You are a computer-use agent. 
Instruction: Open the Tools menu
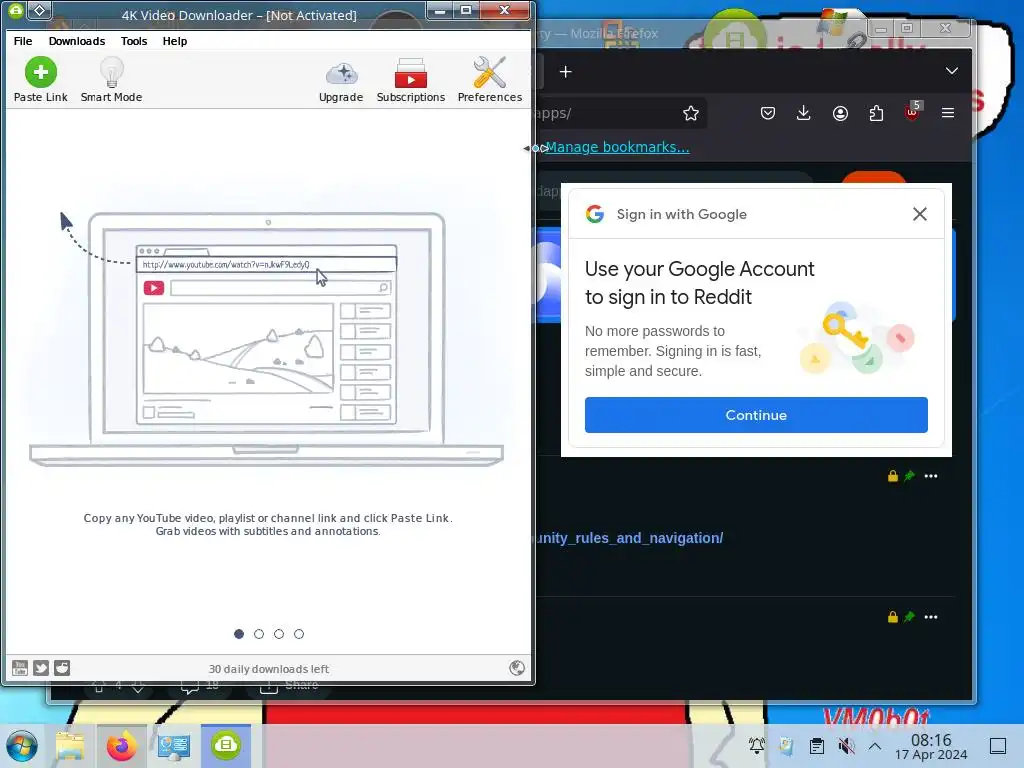[134, 41]
